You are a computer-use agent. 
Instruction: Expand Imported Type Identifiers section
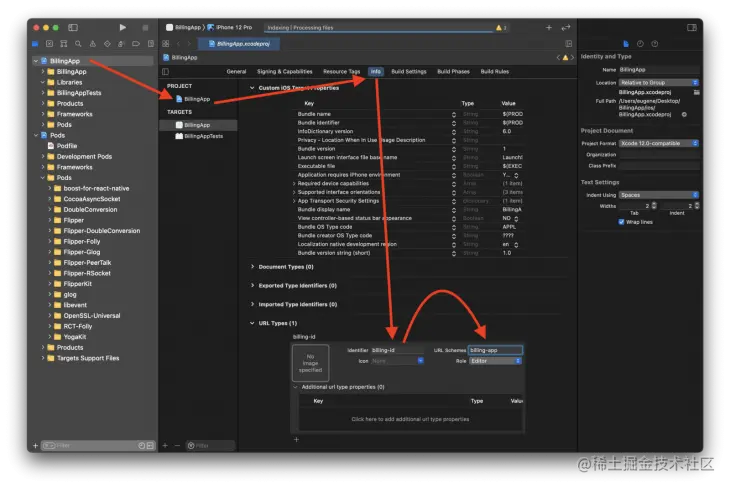point(252,304)
